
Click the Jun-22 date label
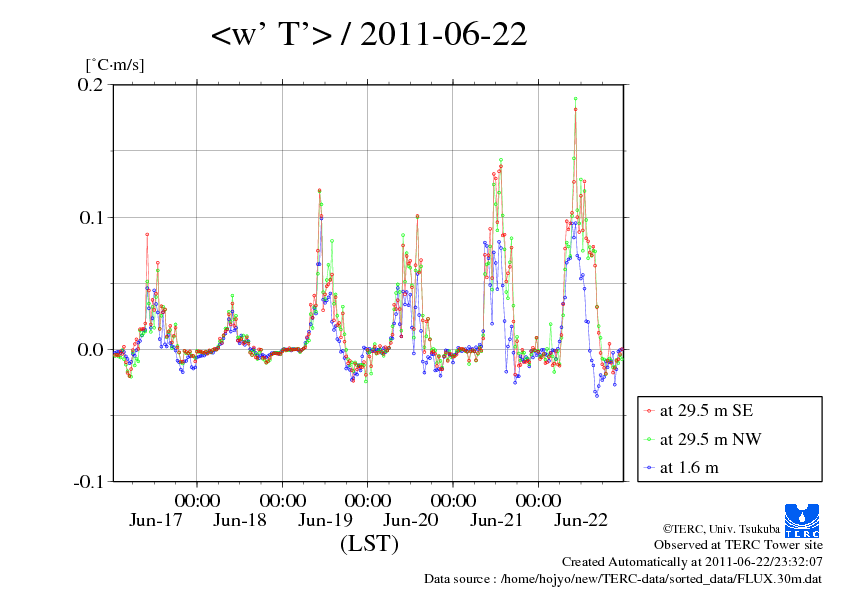tap(581, 520)
